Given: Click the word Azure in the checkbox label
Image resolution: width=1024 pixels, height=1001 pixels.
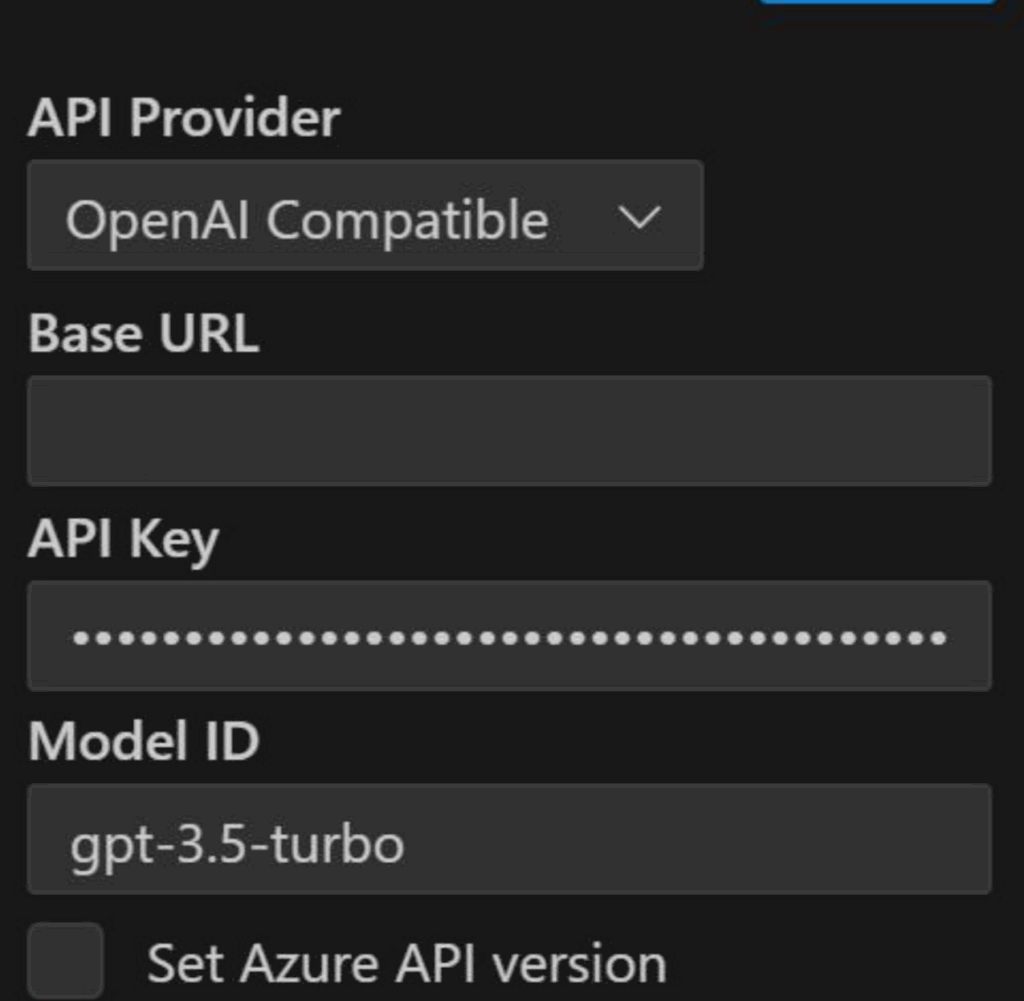Looking at the screenshot, I should click(310, 964).
